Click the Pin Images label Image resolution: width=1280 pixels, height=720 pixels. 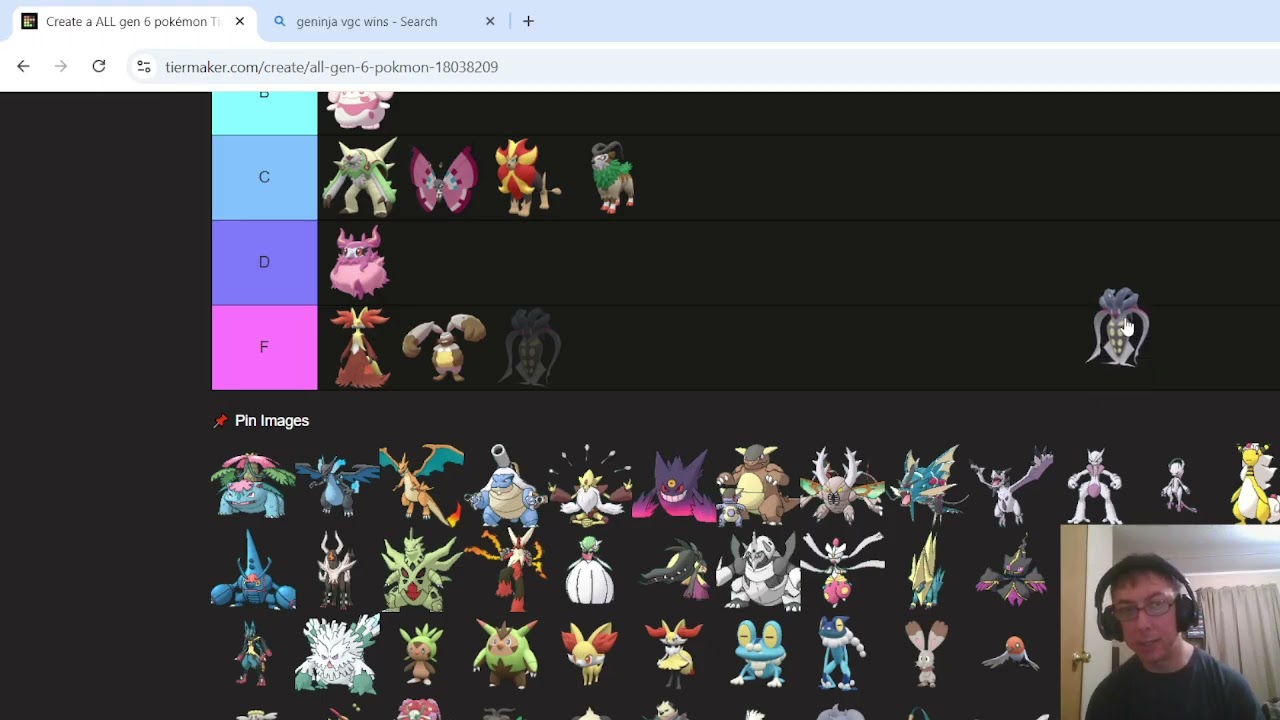(x=272, y=421)
